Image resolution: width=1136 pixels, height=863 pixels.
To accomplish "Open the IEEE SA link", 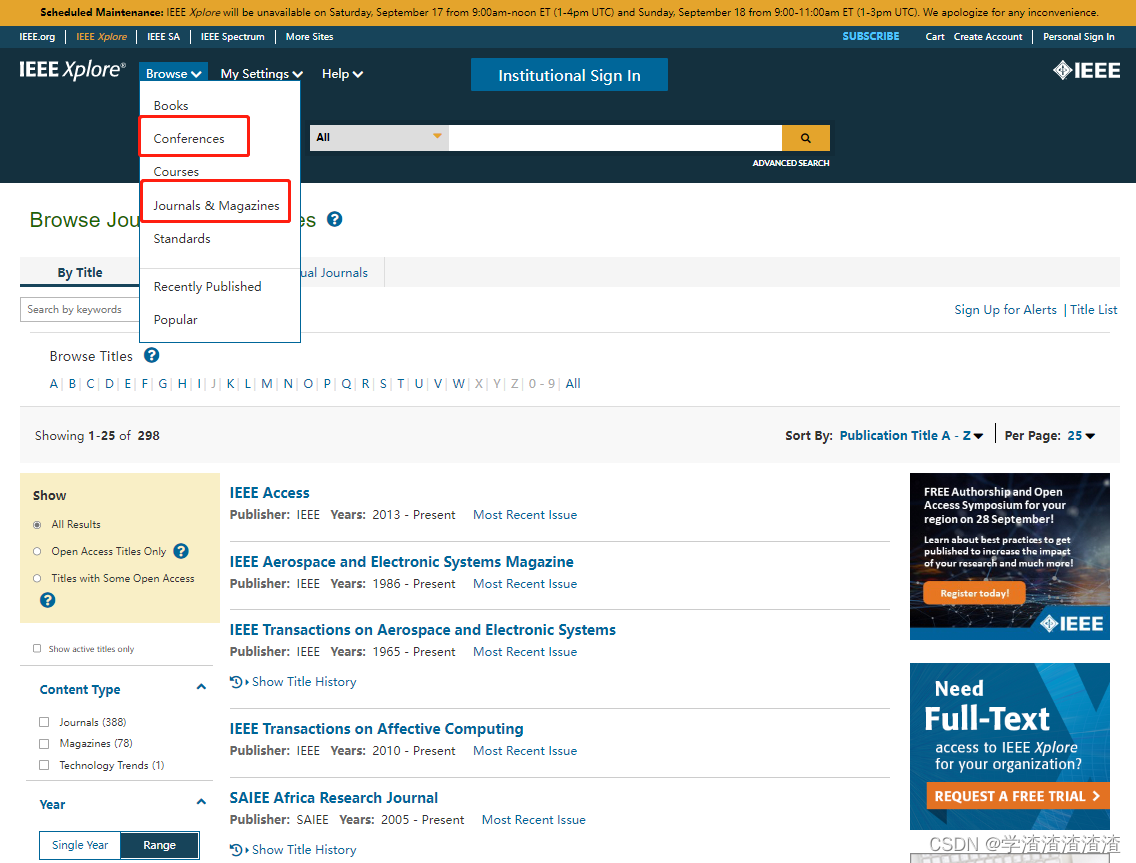I will coord(163,36).
